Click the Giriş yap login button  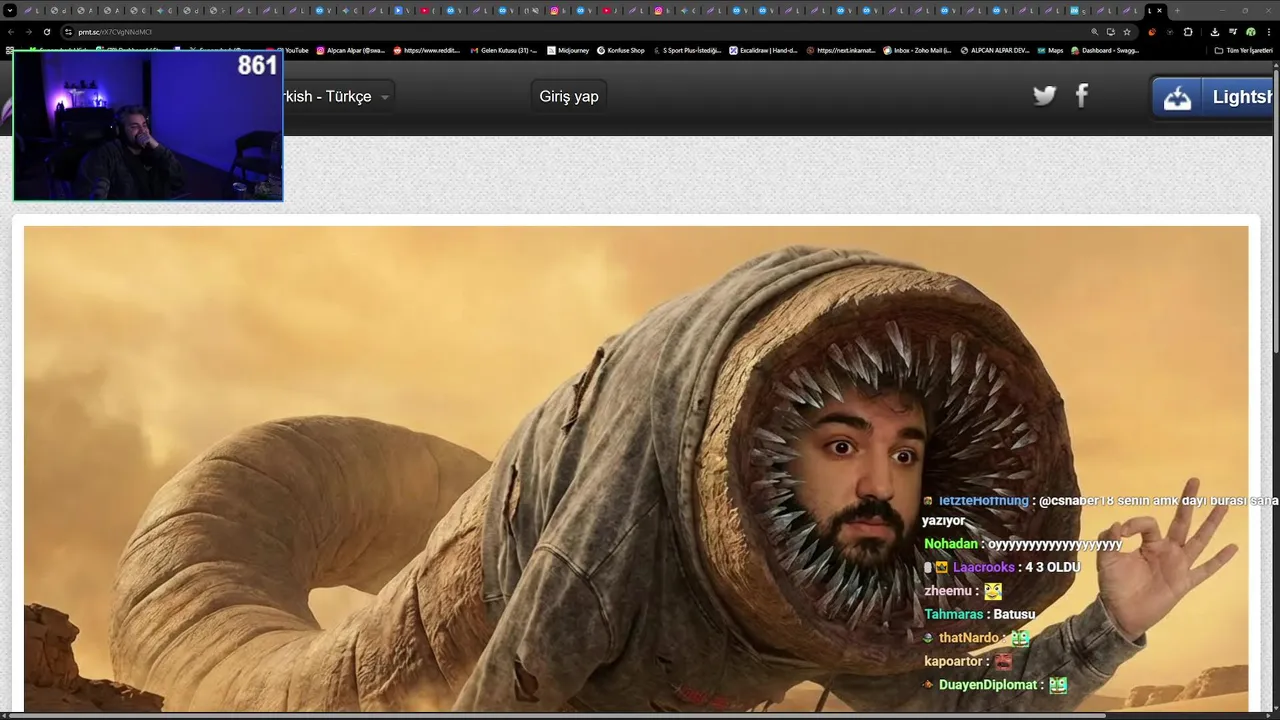569,97
